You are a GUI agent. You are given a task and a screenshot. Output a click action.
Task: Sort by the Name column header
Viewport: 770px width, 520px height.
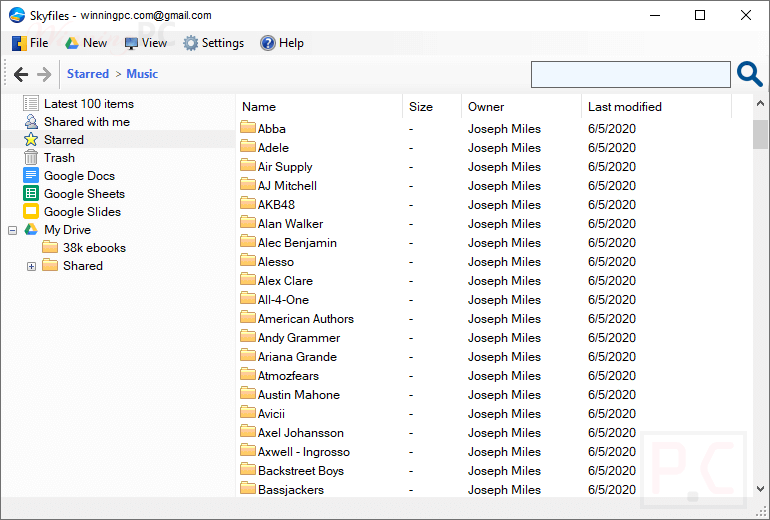pos(319,107)
